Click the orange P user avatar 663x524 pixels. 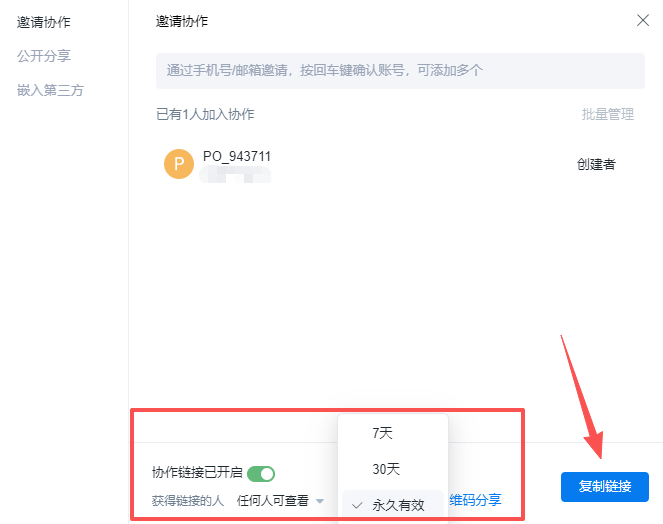coord(179,164)
